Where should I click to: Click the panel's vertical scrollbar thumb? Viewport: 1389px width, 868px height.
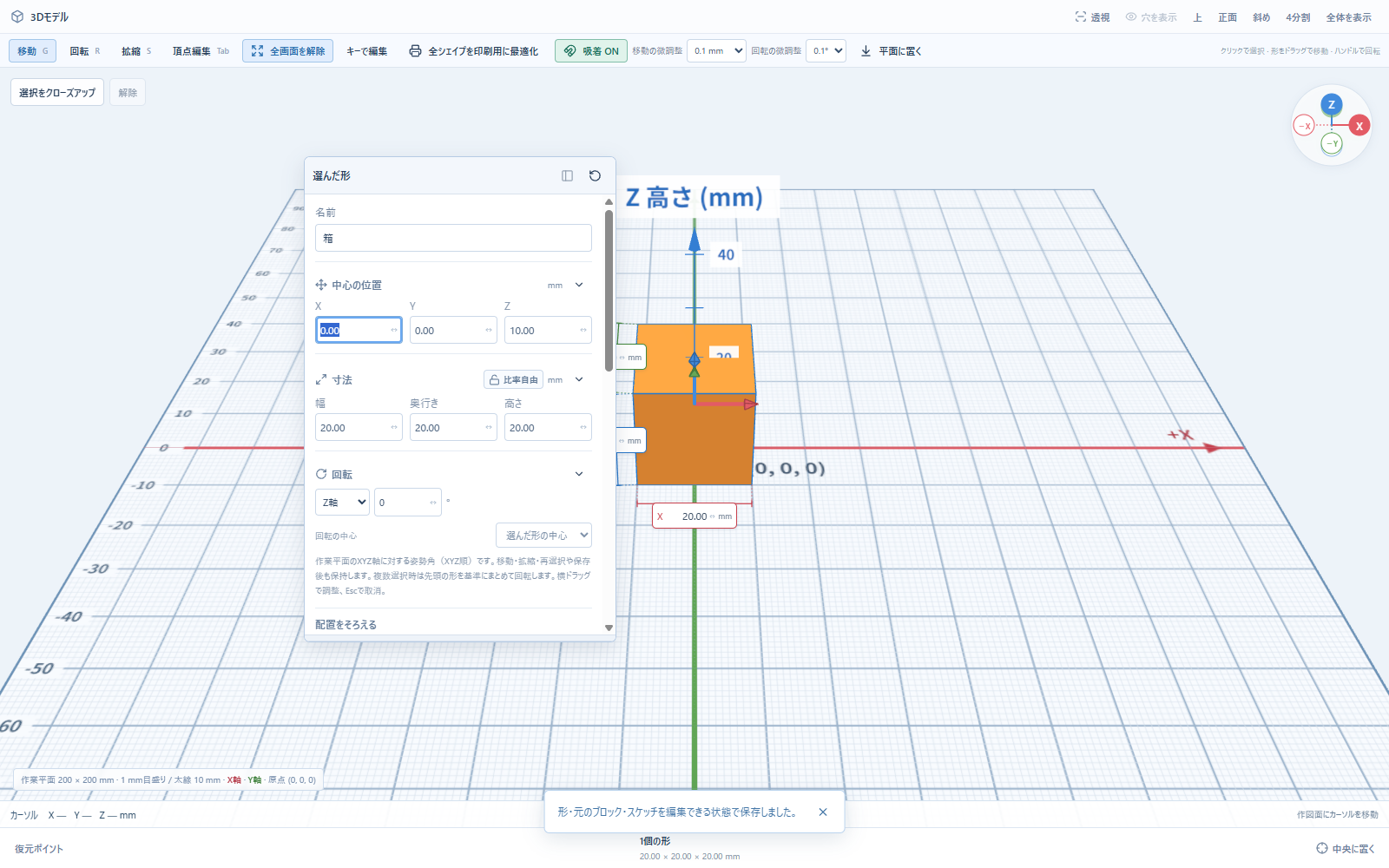point(609,290)
